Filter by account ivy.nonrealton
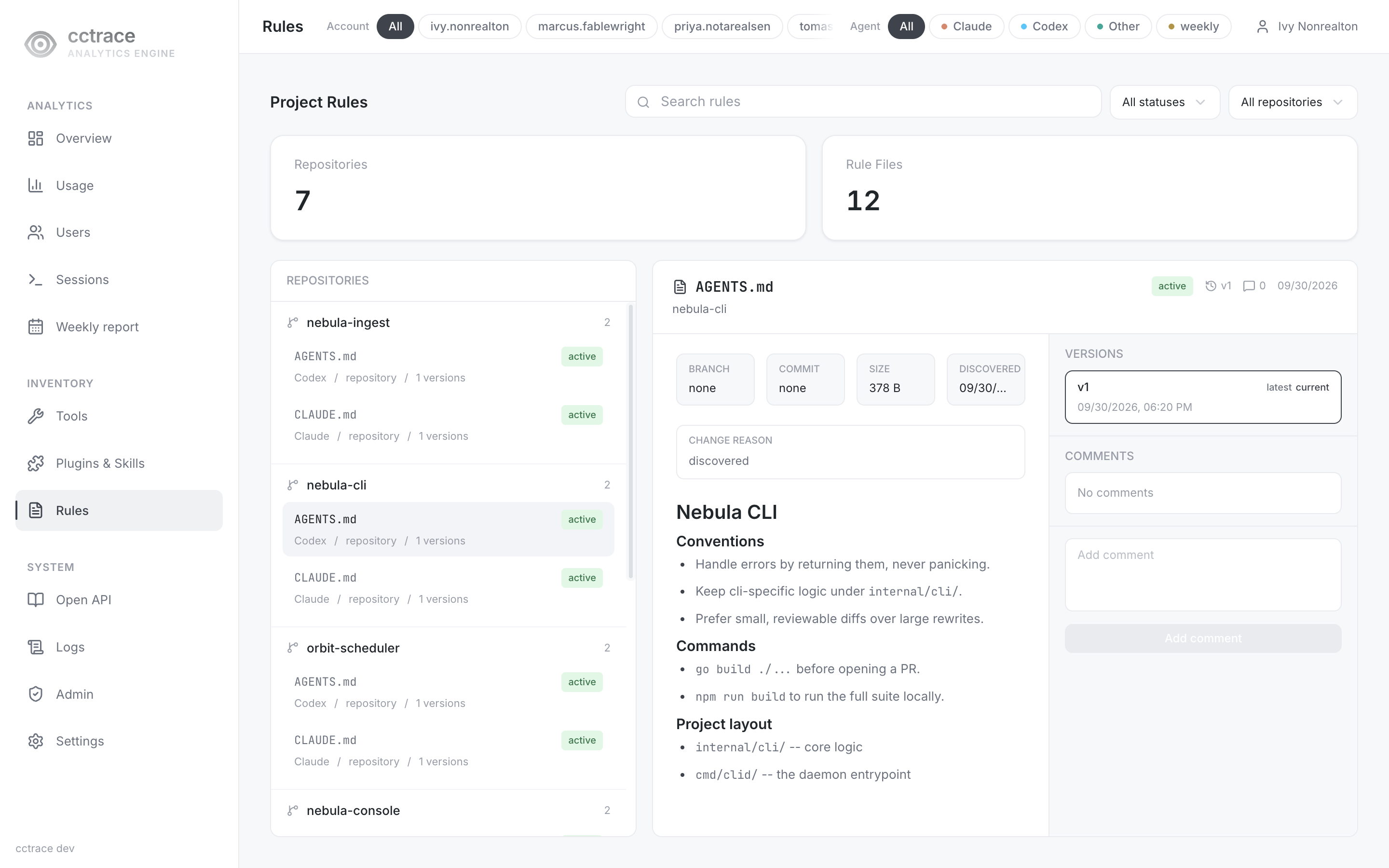Screen dimensions: 1389x868 click(x=469, y=27)
